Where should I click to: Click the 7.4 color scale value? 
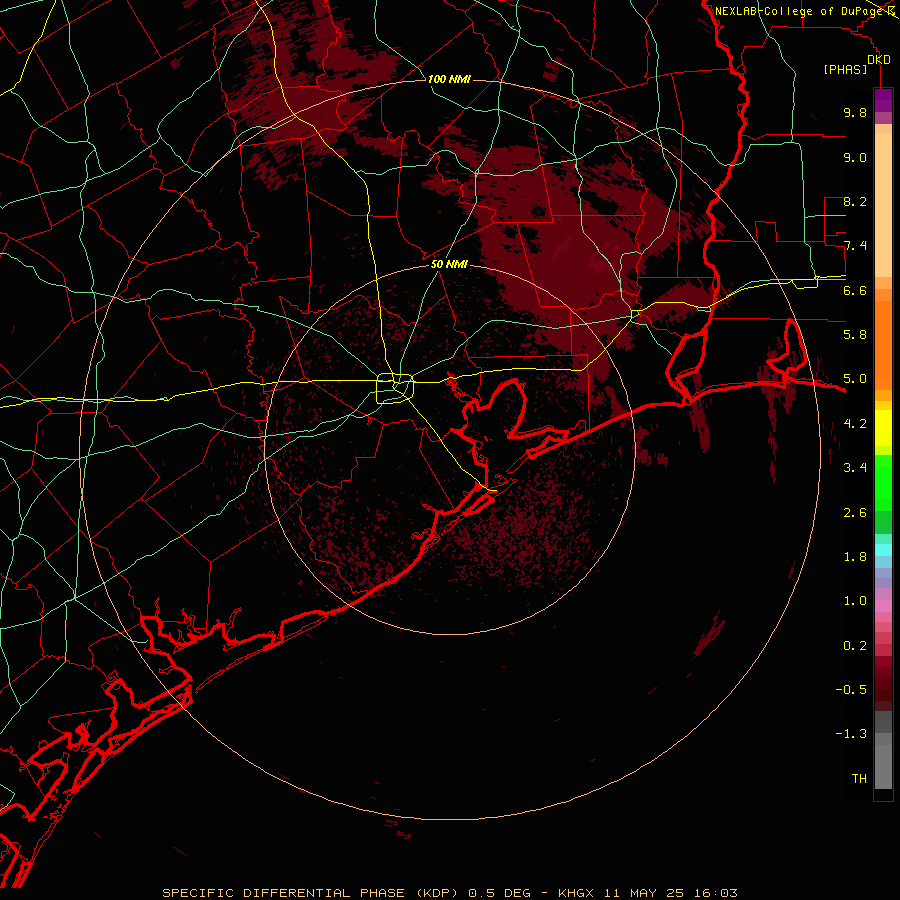[855, 246]
